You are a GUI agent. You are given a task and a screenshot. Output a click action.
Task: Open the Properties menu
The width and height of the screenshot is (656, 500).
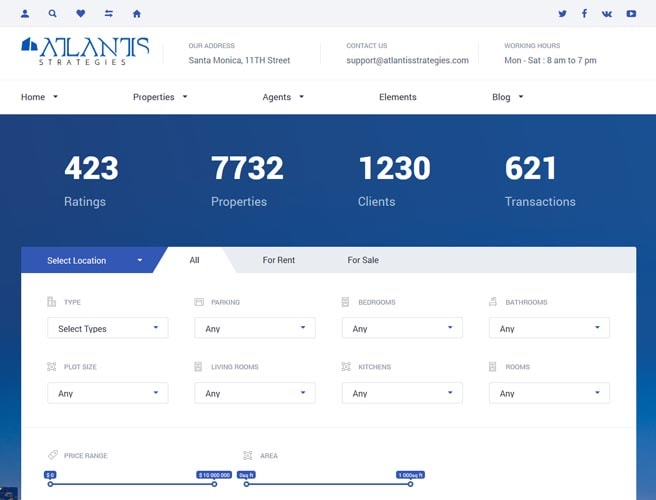[x=160, y=97]
